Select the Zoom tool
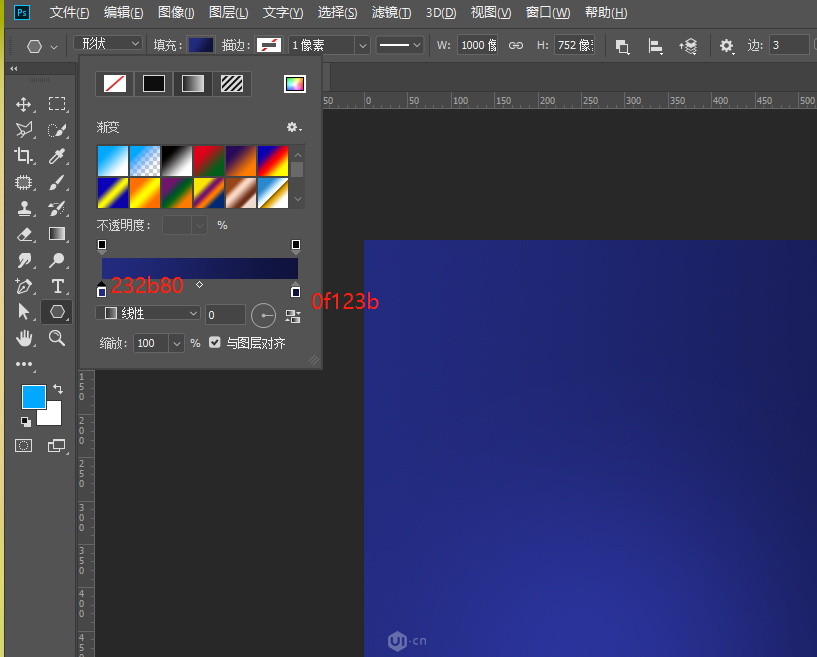 (57, 338)
